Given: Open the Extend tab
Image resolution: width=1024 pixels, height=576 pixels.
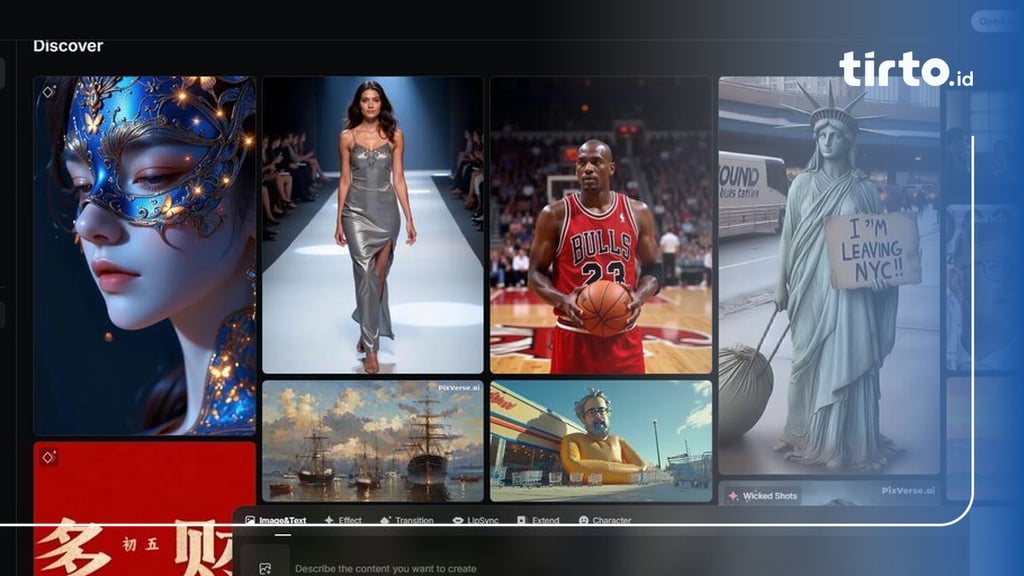Looking at the screenshot, I should click(x=538, y=520).
